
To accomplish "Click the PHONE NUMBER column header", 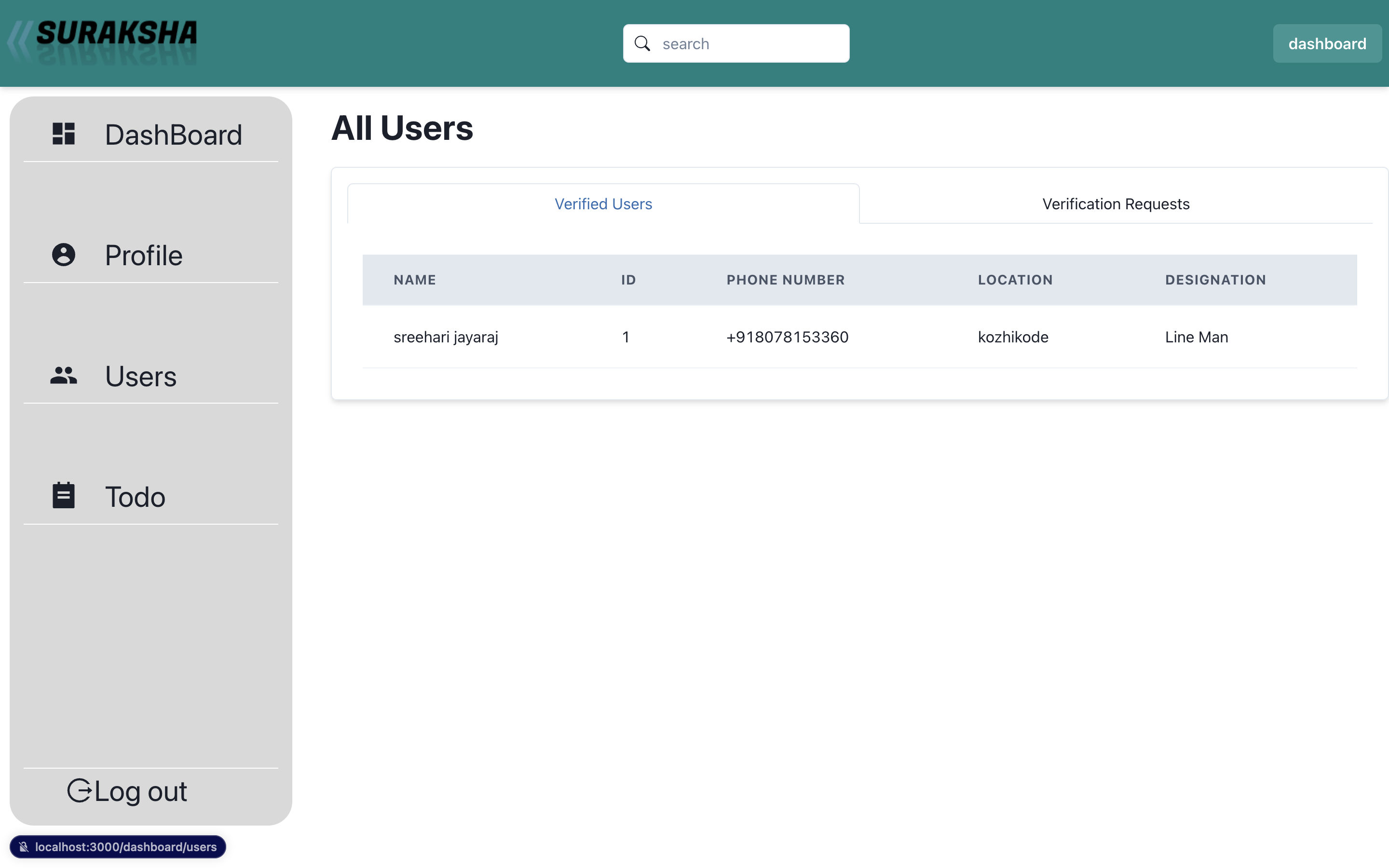I will click(x=785, y=280).
